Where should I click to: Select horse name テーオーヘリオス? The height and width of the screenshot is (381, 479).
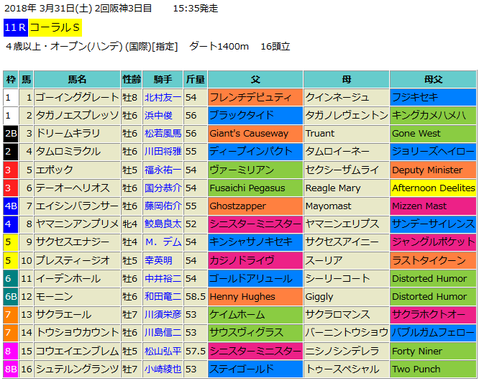[x=72, y=188]
